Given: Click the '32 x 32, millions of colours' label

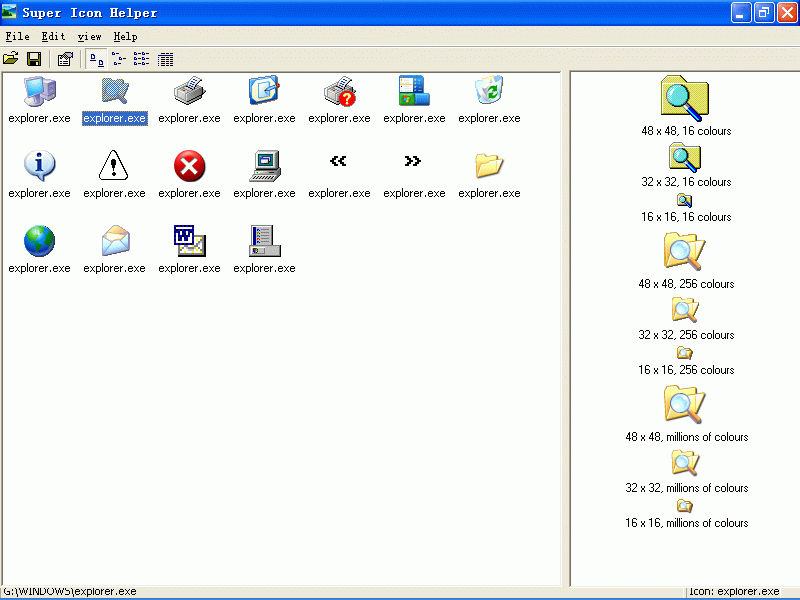Looking at the screenshot, I should pos(687,488).
